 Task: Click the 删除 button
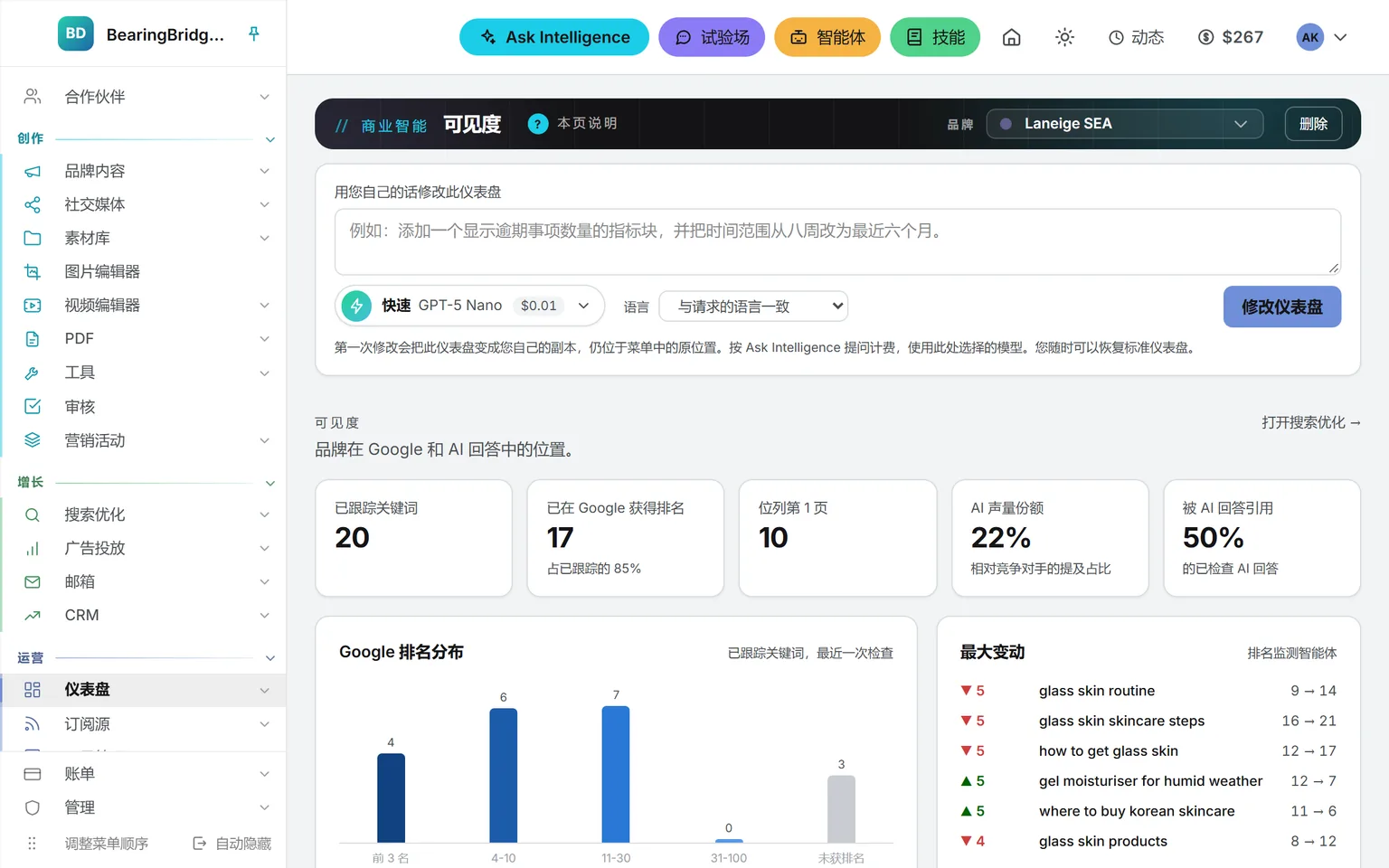(x=1313, y=124)
